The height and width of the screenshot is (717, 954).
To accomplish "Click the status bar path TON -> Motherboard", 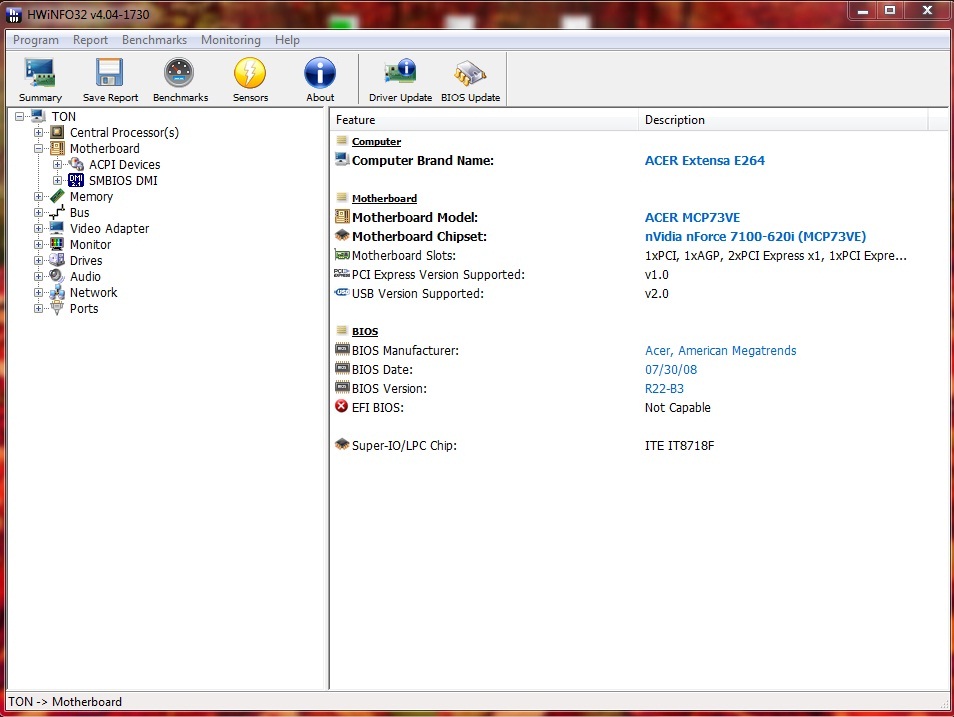I will point(65,702).
